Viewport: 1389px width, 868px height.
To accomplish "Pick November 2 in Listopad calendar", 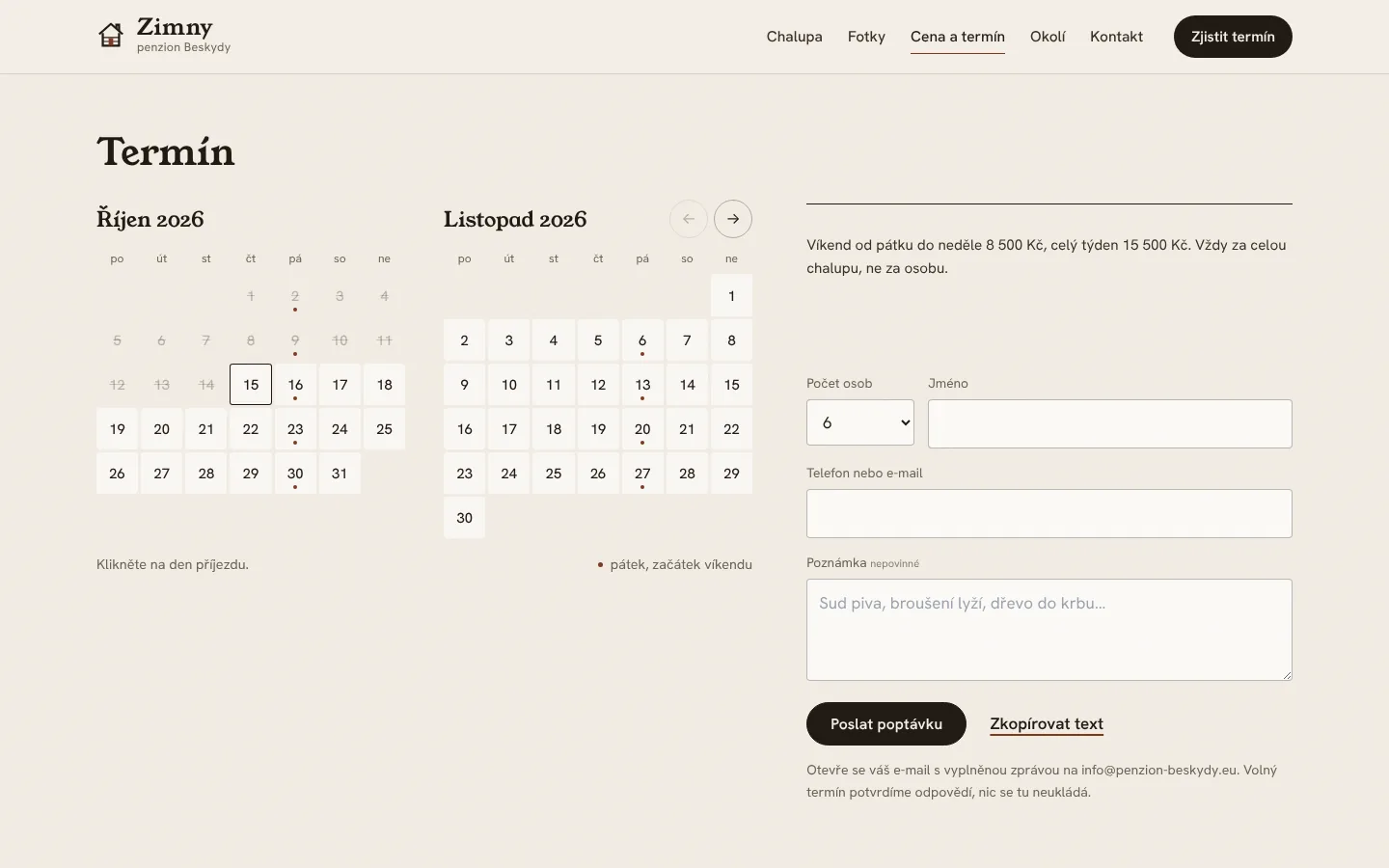I will pyautogui.click(x=464, y=340).
